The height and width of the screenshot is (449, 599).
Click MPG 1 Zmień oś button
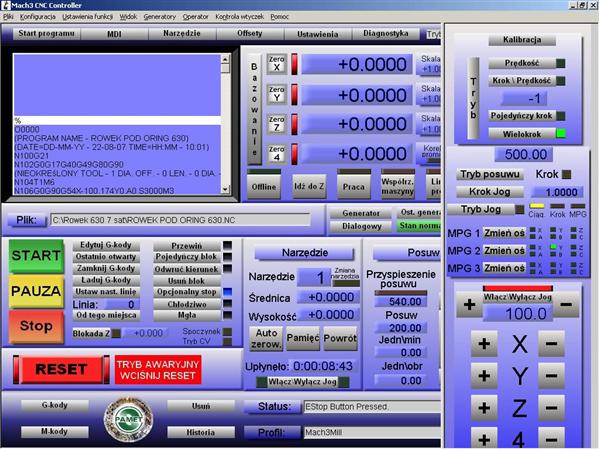[504, 233]
